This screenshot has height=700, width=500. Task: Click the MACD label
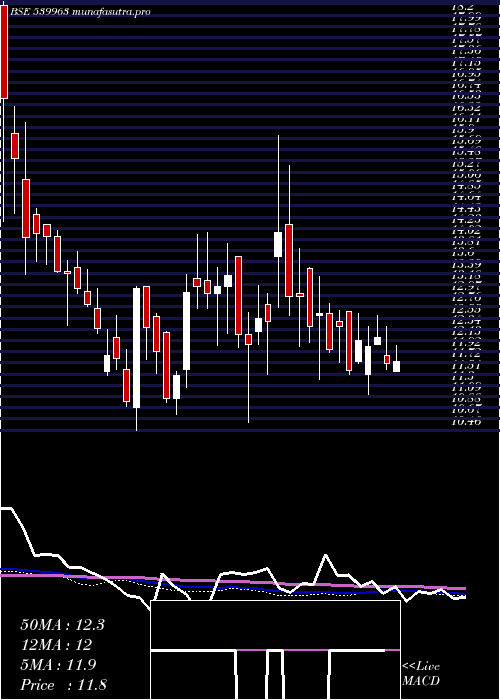(x=421, y=681)
